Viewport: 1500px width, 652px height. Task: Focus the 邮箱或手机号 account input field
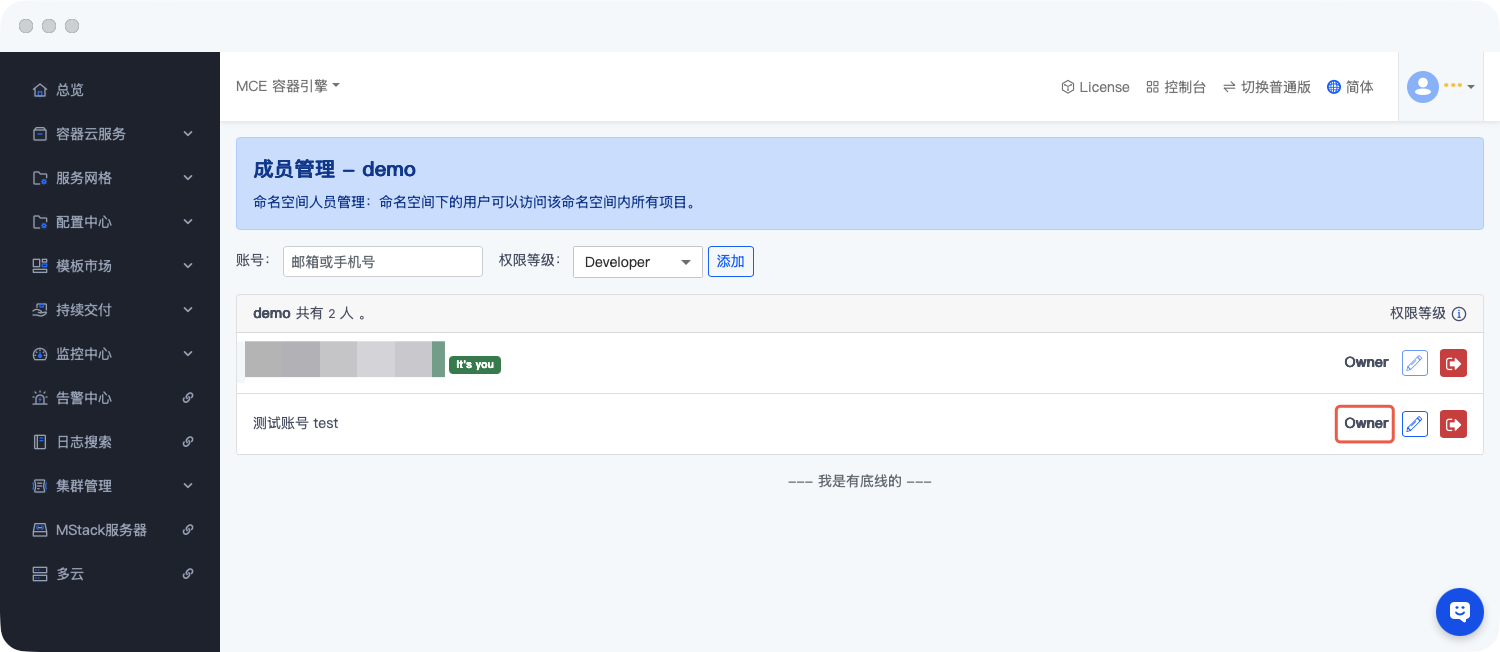tap(382, 262)
